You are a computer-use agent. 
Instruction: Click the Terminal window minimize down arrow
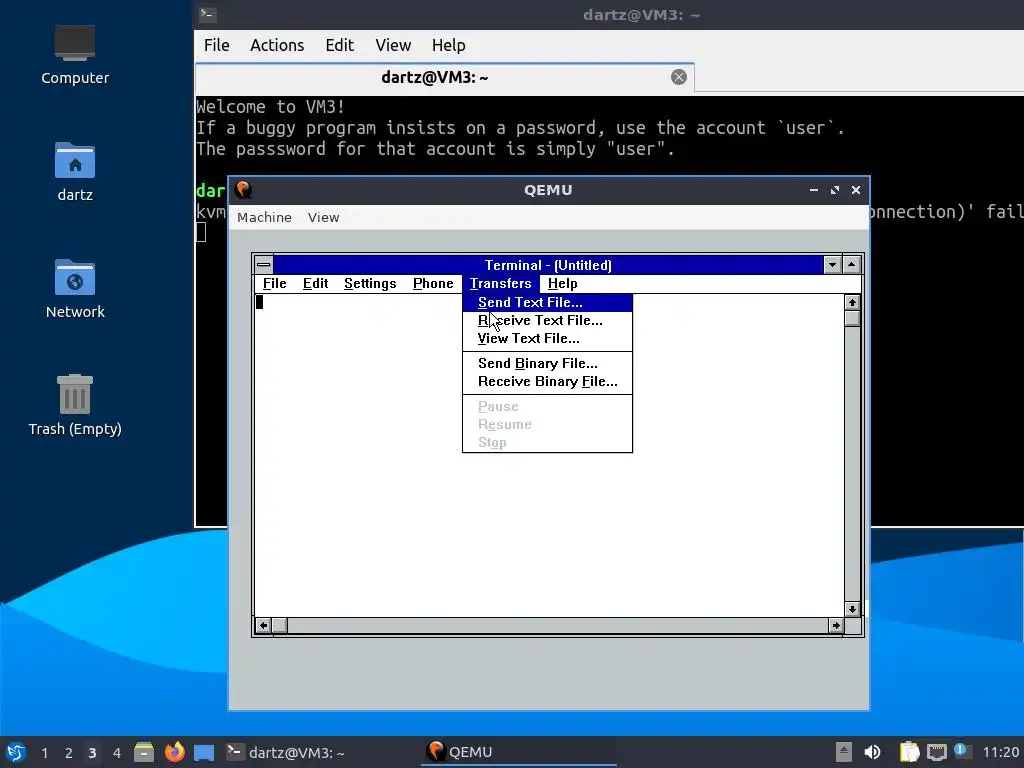[832, 264]
